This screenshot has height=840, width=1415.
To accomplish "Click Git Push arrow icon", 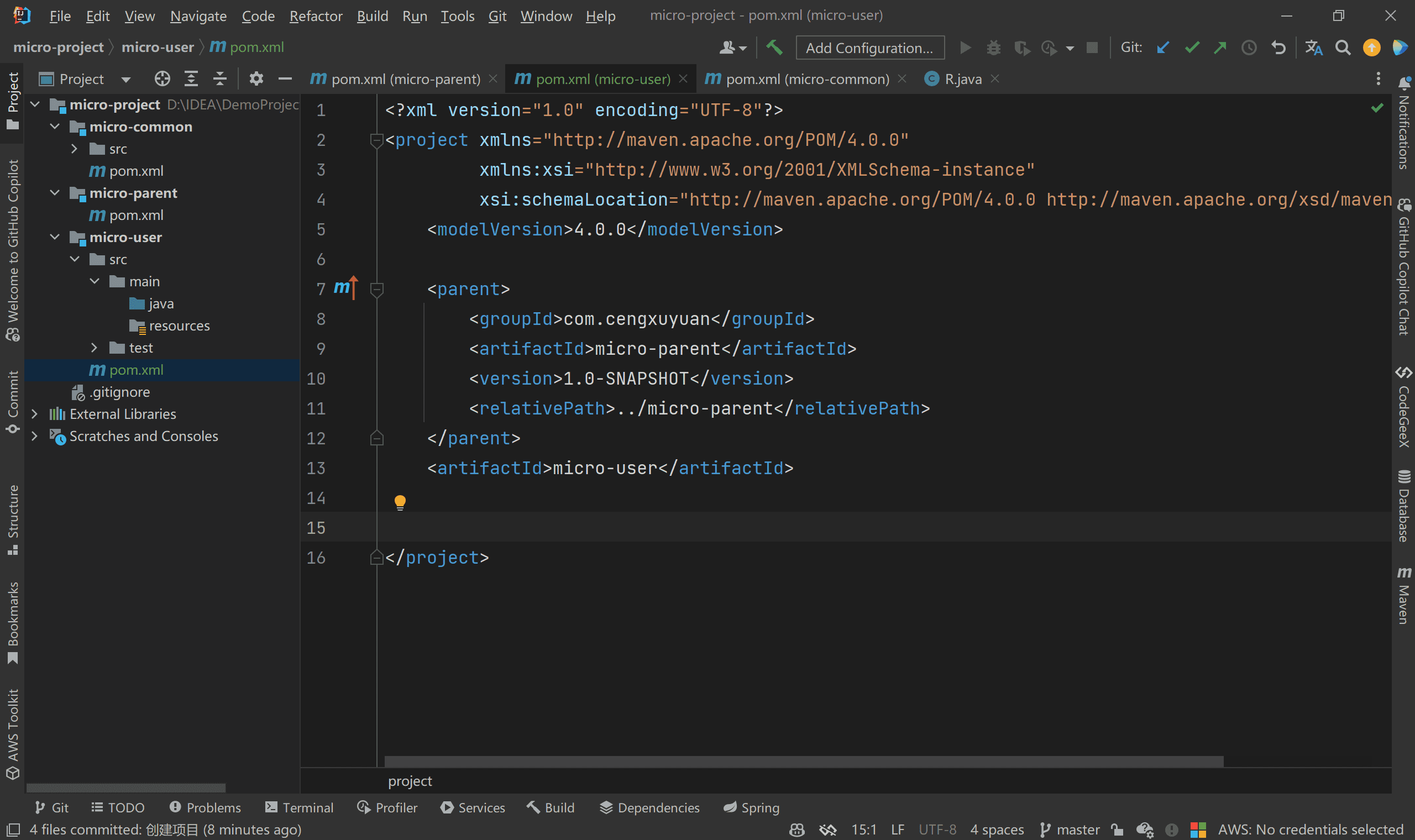I will 1220,48.
